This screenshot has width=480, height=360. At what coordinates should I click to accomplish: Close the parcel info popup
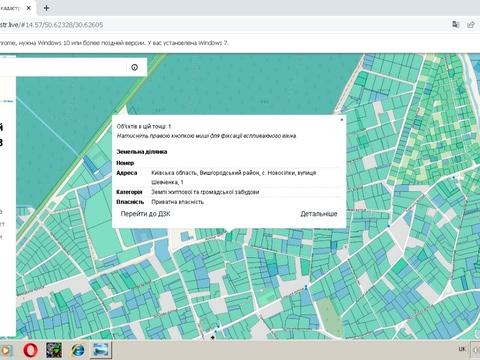341,119
